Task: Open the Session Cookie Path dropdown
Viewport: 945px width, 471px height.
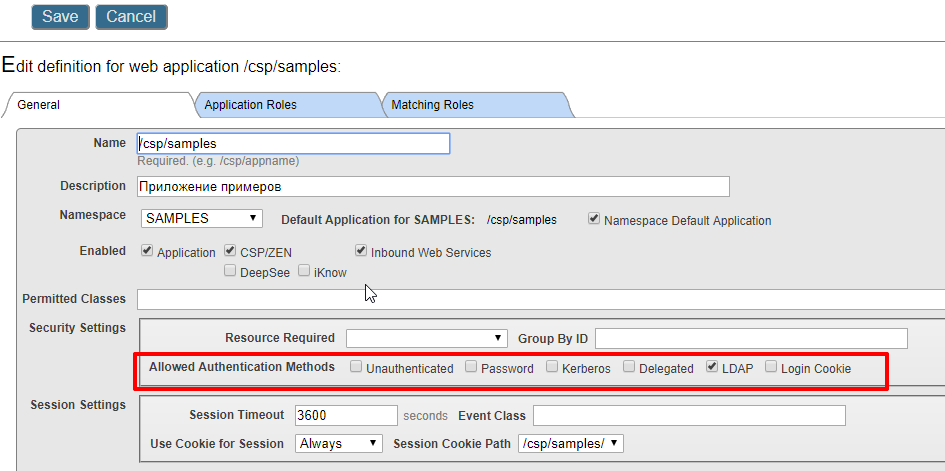Action: click(571, 444)
